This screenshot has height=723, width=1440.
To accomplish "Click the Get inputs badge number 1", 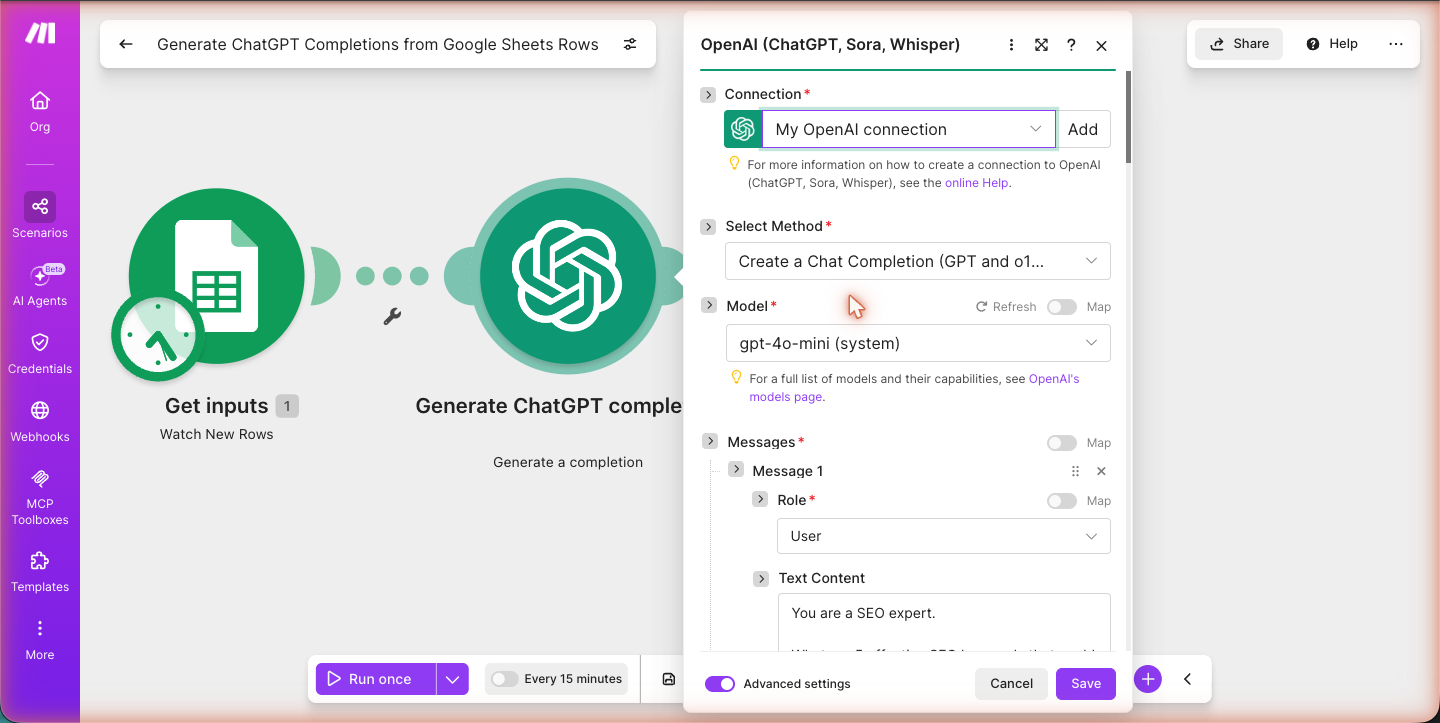I will [287, 406].
